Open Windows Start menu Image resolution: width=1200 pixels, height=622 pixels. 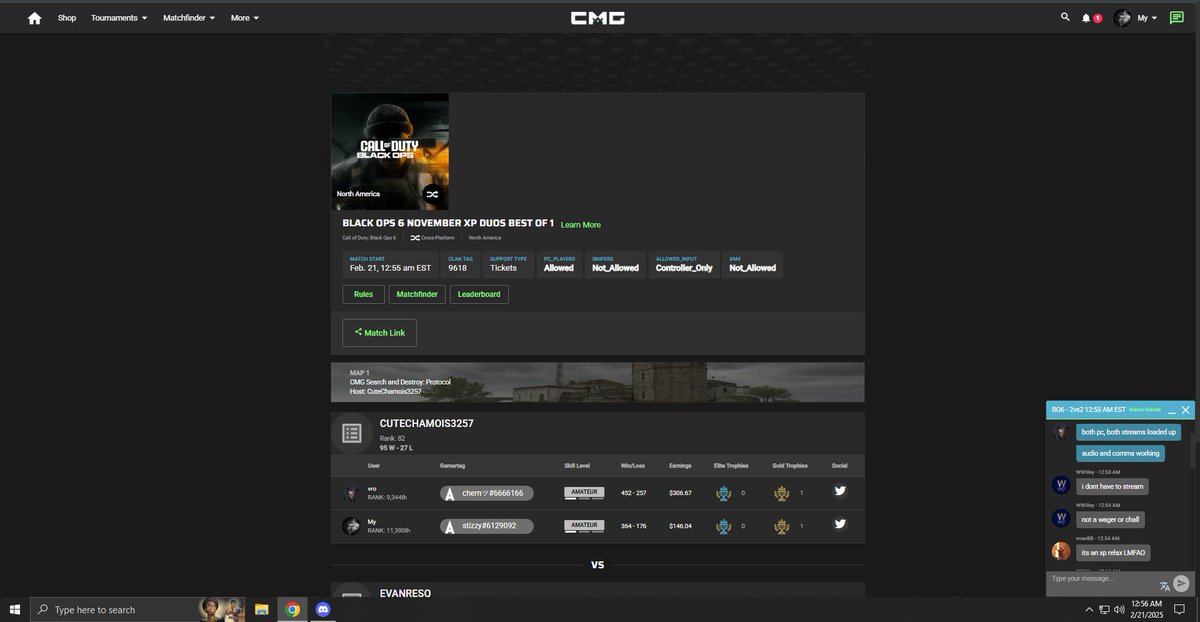click(x=15, y=609)
